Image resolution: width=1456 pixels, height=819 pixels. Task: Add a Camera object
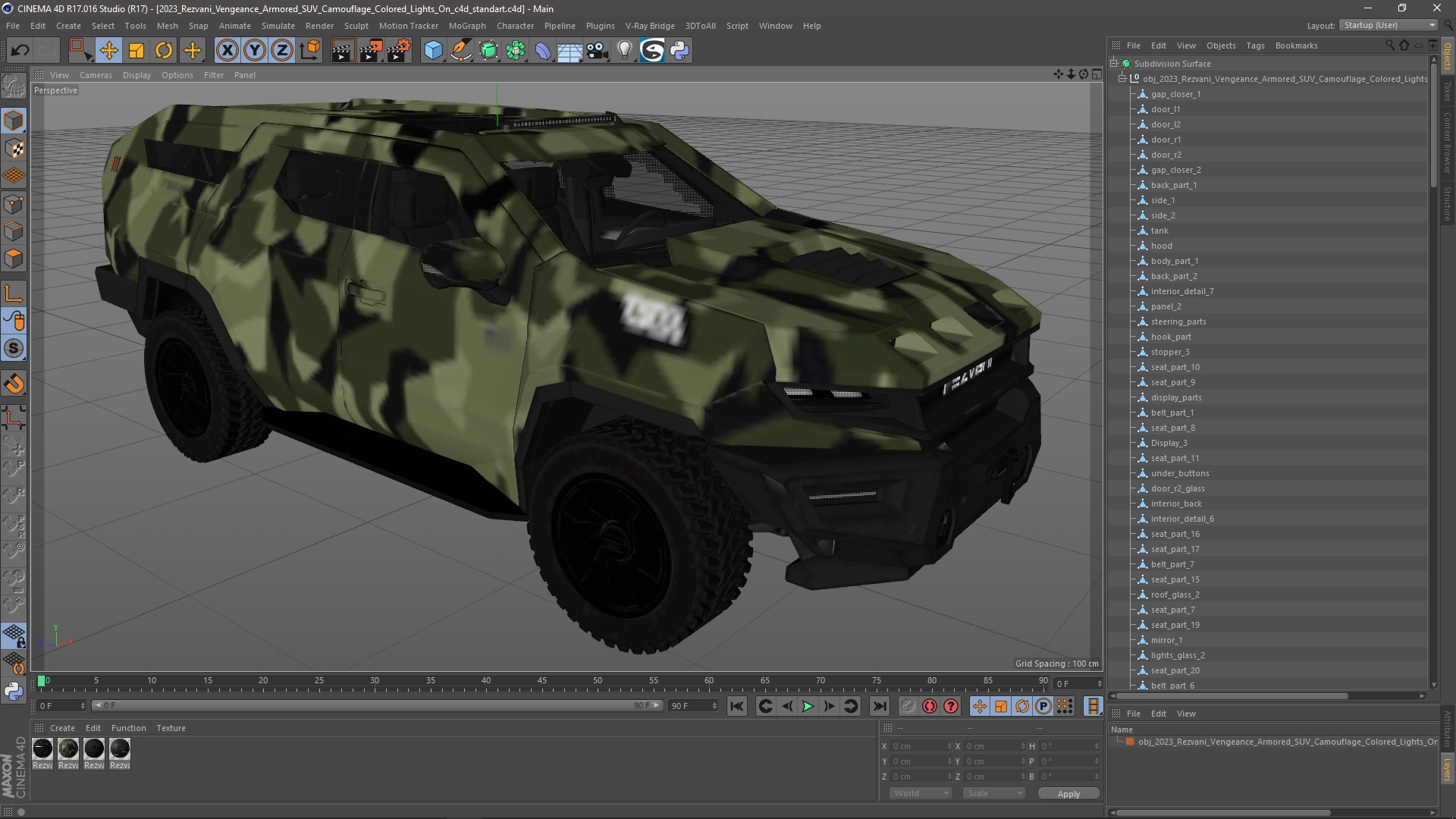coord(598,51)
